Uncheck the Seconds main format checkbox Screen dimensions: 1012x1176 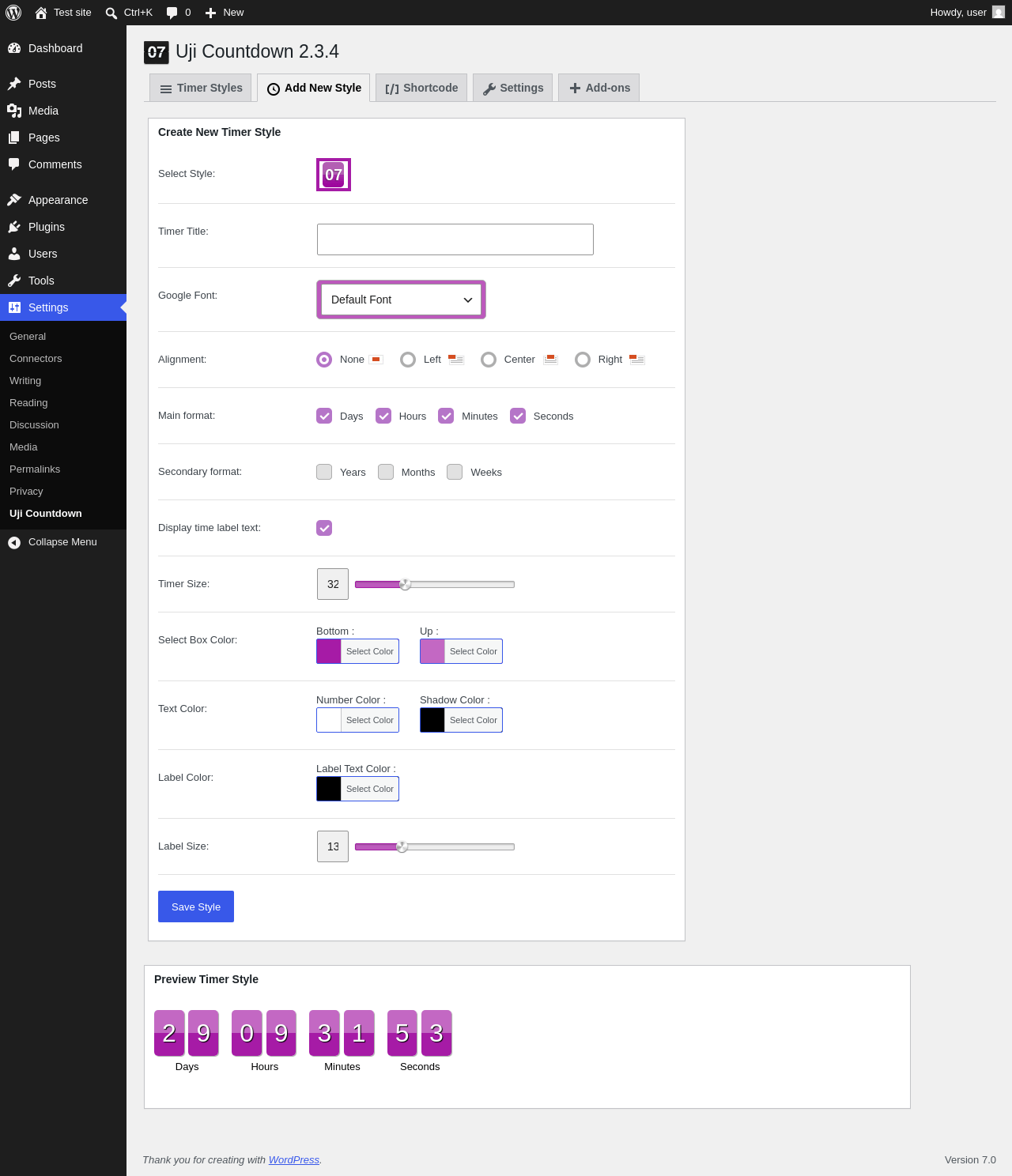point(518,416)
